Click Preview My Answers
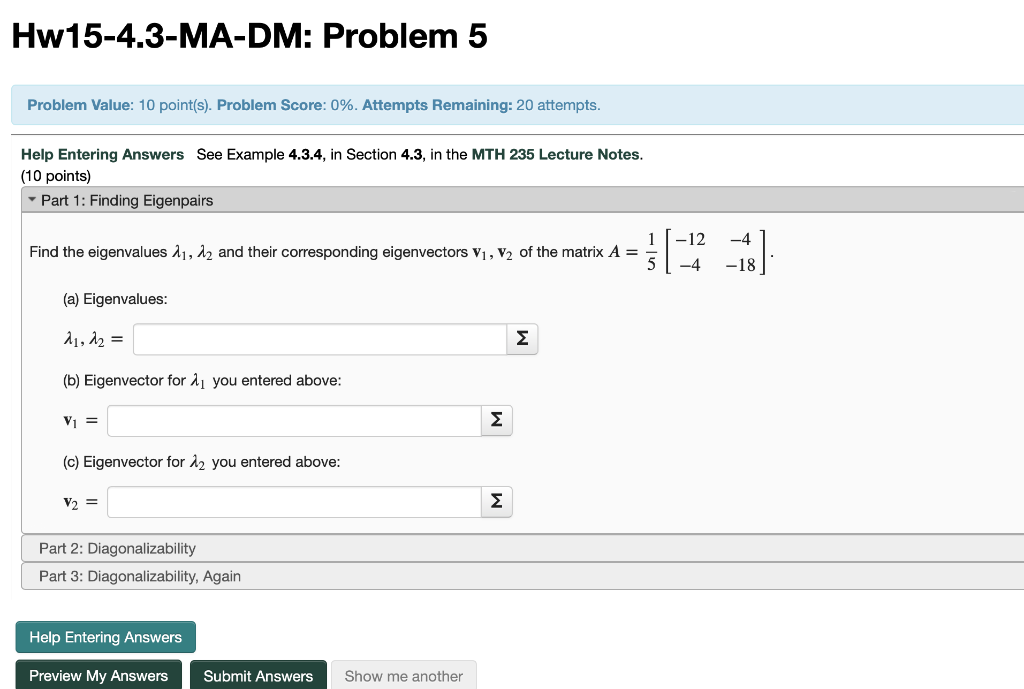Screen dimensions: 1024x689 coord(98,675)
